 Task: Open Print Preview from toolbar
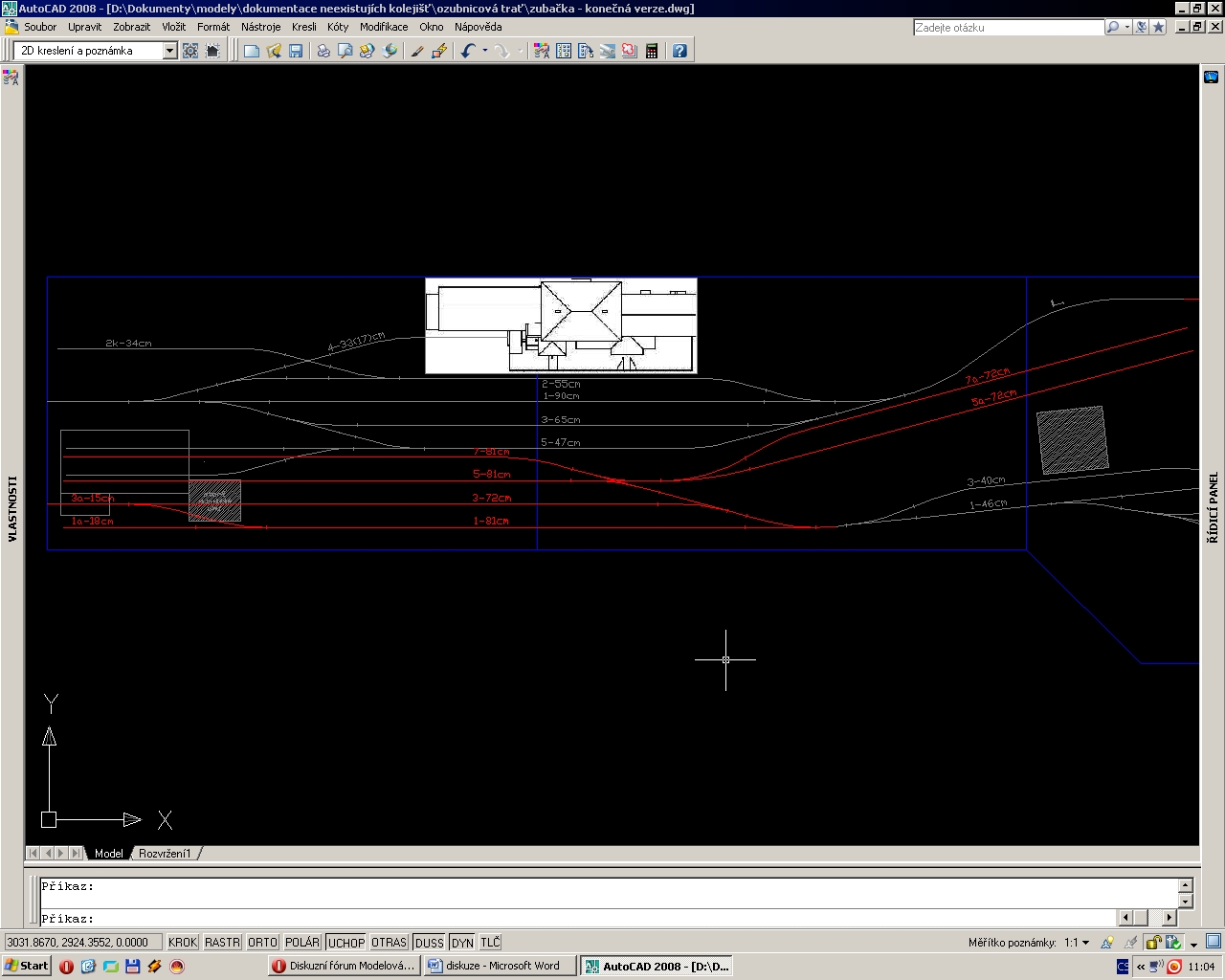point(345,51)
